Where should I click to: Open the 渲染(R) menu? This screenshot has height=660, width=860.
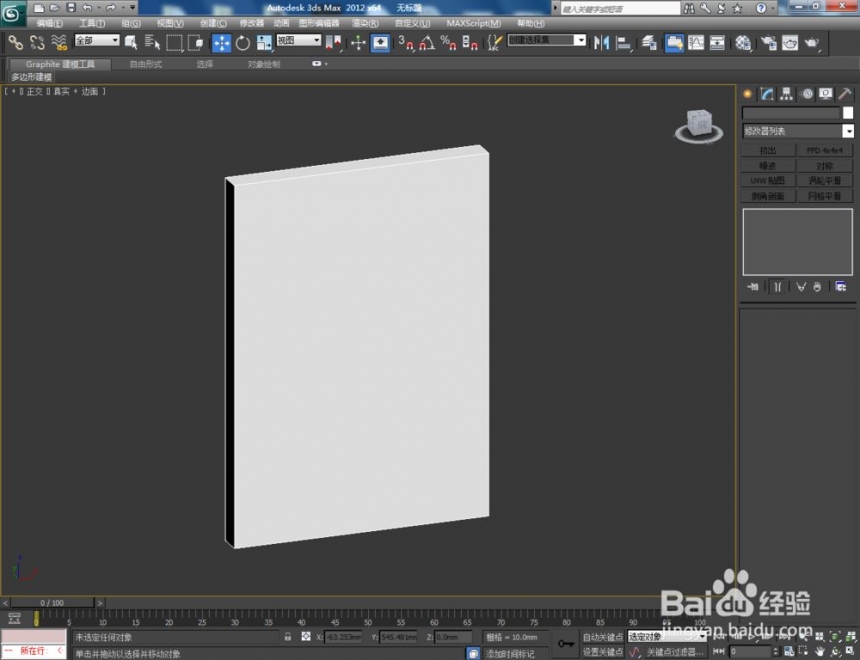pyautogui.click(x=365, y=23)
